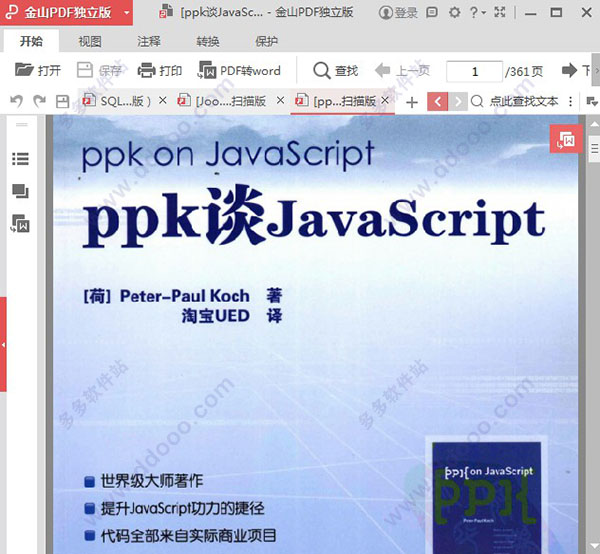The image size is (600, 554).
Task: Open the help question mark dropdown
Action: (x=478, y=13)
